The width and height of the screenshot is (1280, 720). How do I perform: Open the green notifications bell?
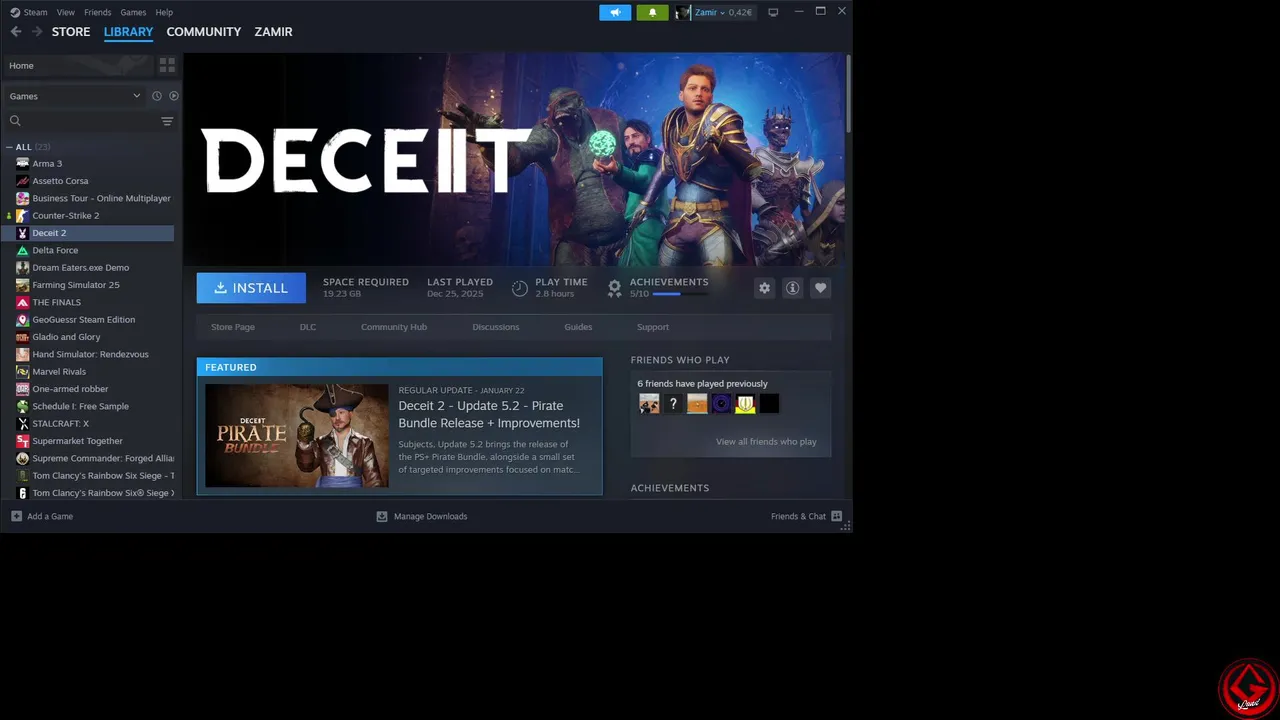pos(652,12)
